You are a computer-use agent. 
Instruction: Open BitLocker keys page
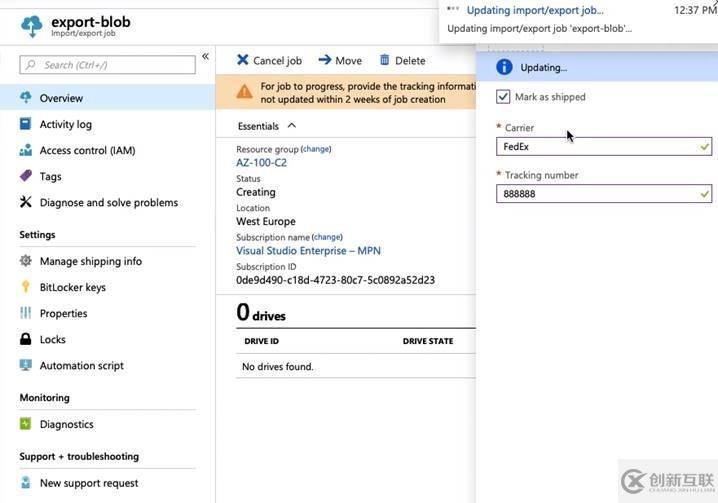click(x=73, y=287)
